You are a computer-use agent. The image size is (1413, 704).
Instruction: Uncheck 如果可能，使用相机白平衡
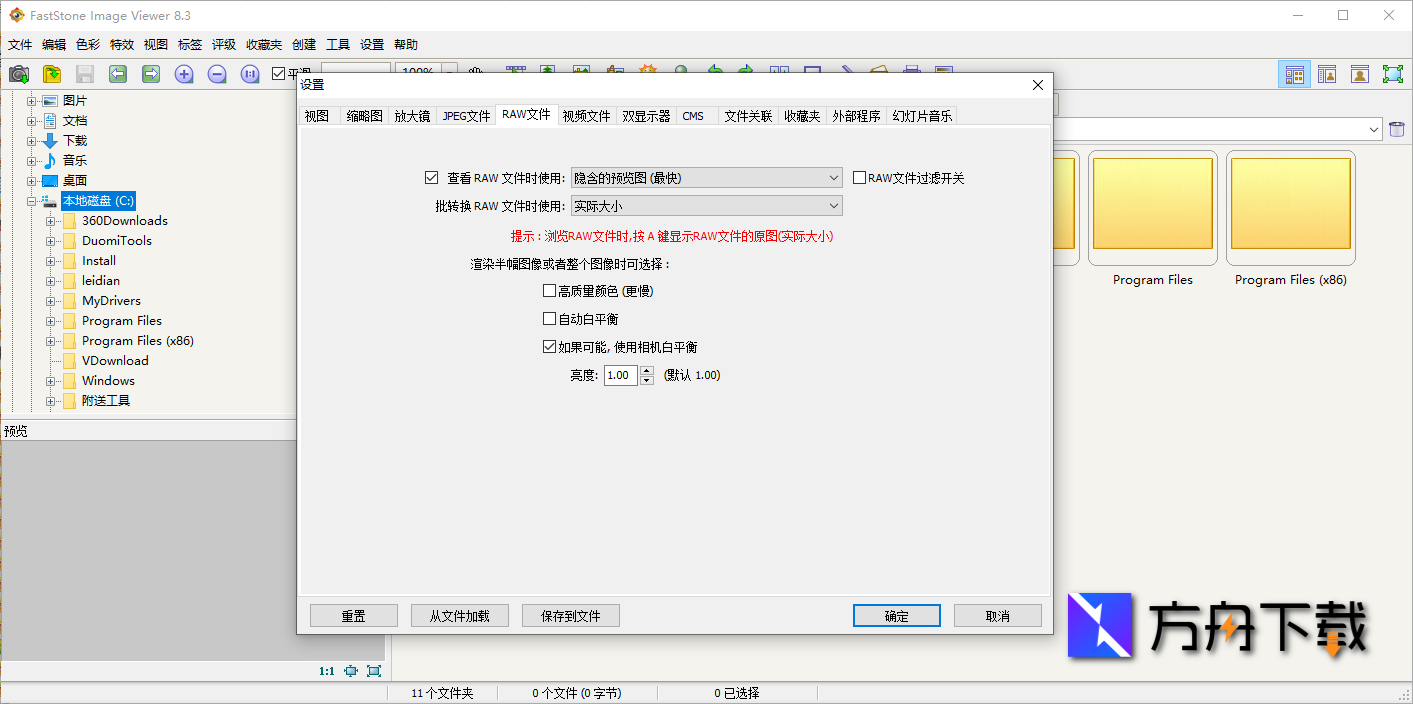pyautogui.click(x=550, y=346)
